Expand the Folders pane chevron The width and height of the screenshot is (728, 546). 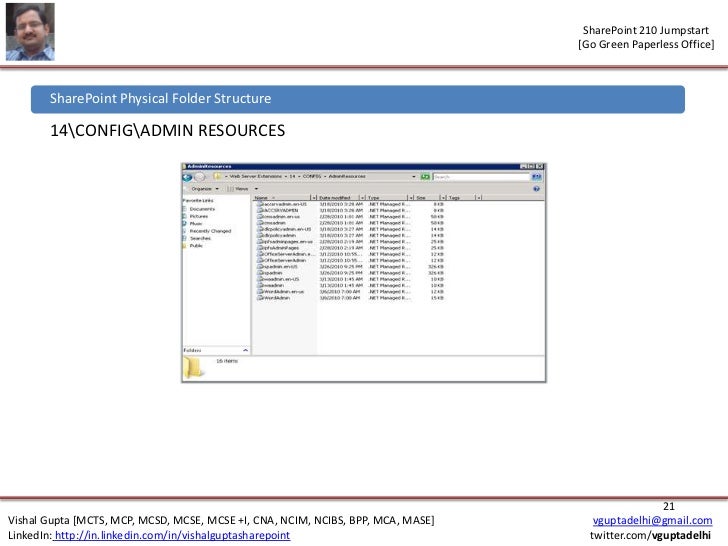[246, 351]
